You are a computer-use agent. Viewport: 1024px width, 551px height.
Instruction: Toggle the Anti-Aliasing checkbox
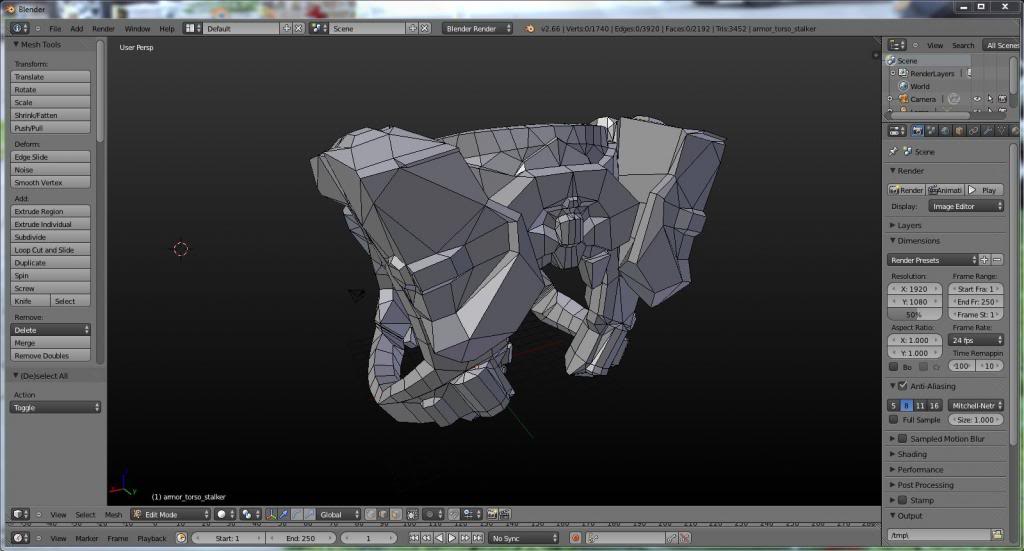pyautogui.click(x=903, y=386)
